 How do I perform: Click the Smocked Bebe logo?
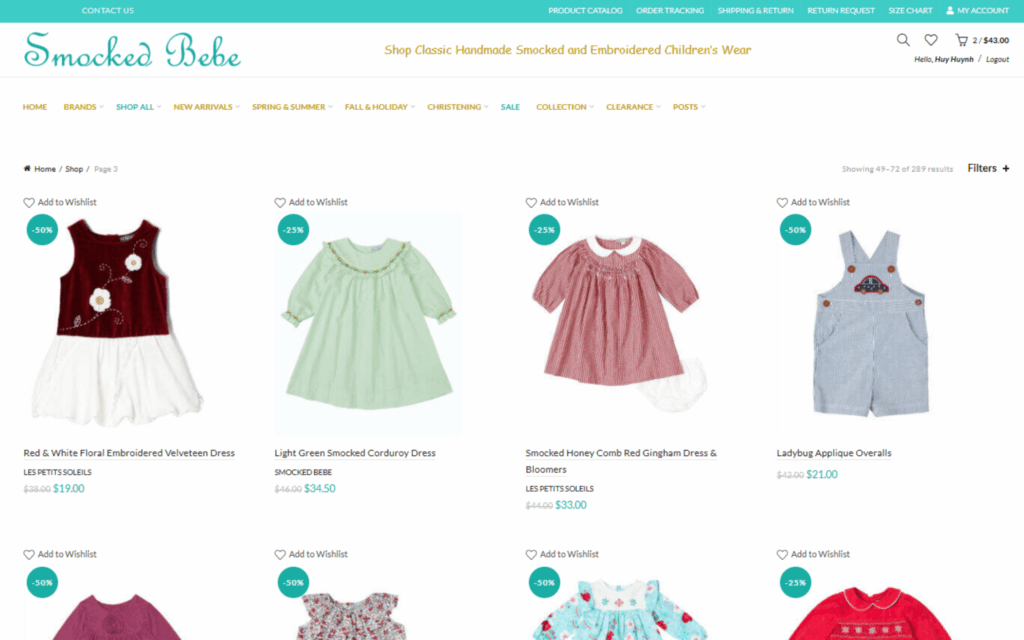[x=133, y=50]
